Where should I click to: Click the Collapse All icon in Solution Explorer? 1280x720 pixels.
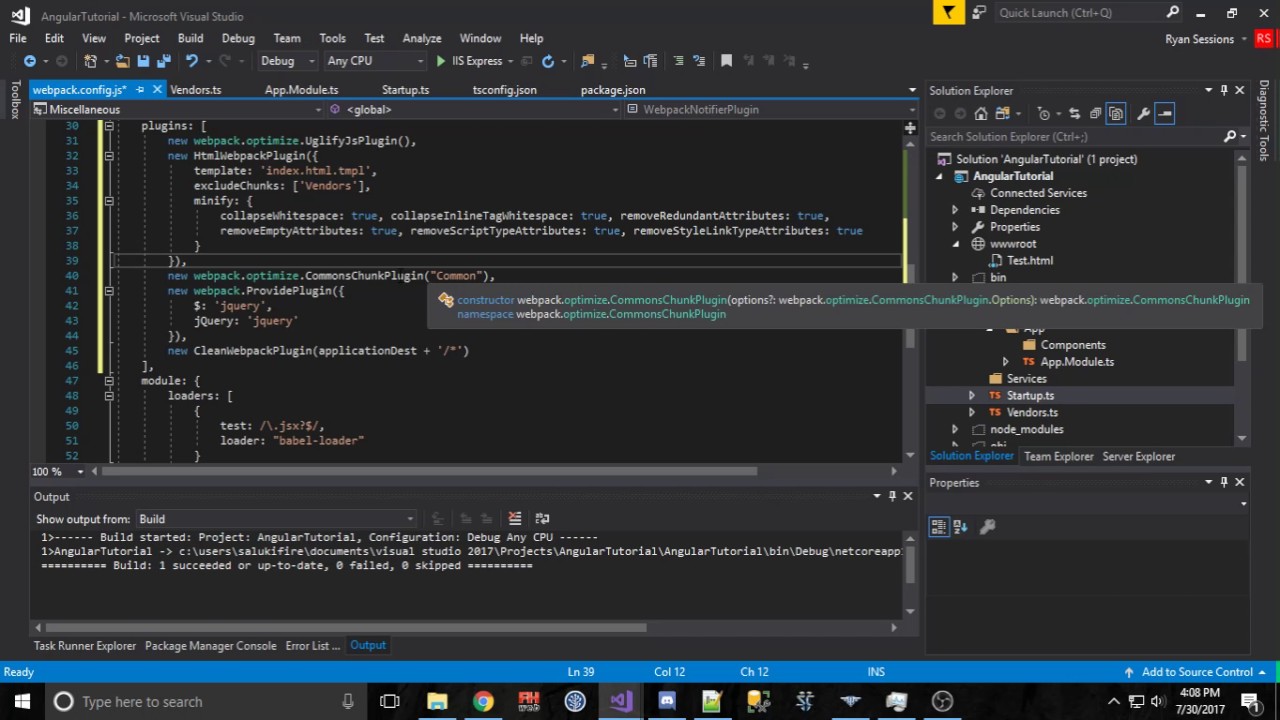[1095, 114]
